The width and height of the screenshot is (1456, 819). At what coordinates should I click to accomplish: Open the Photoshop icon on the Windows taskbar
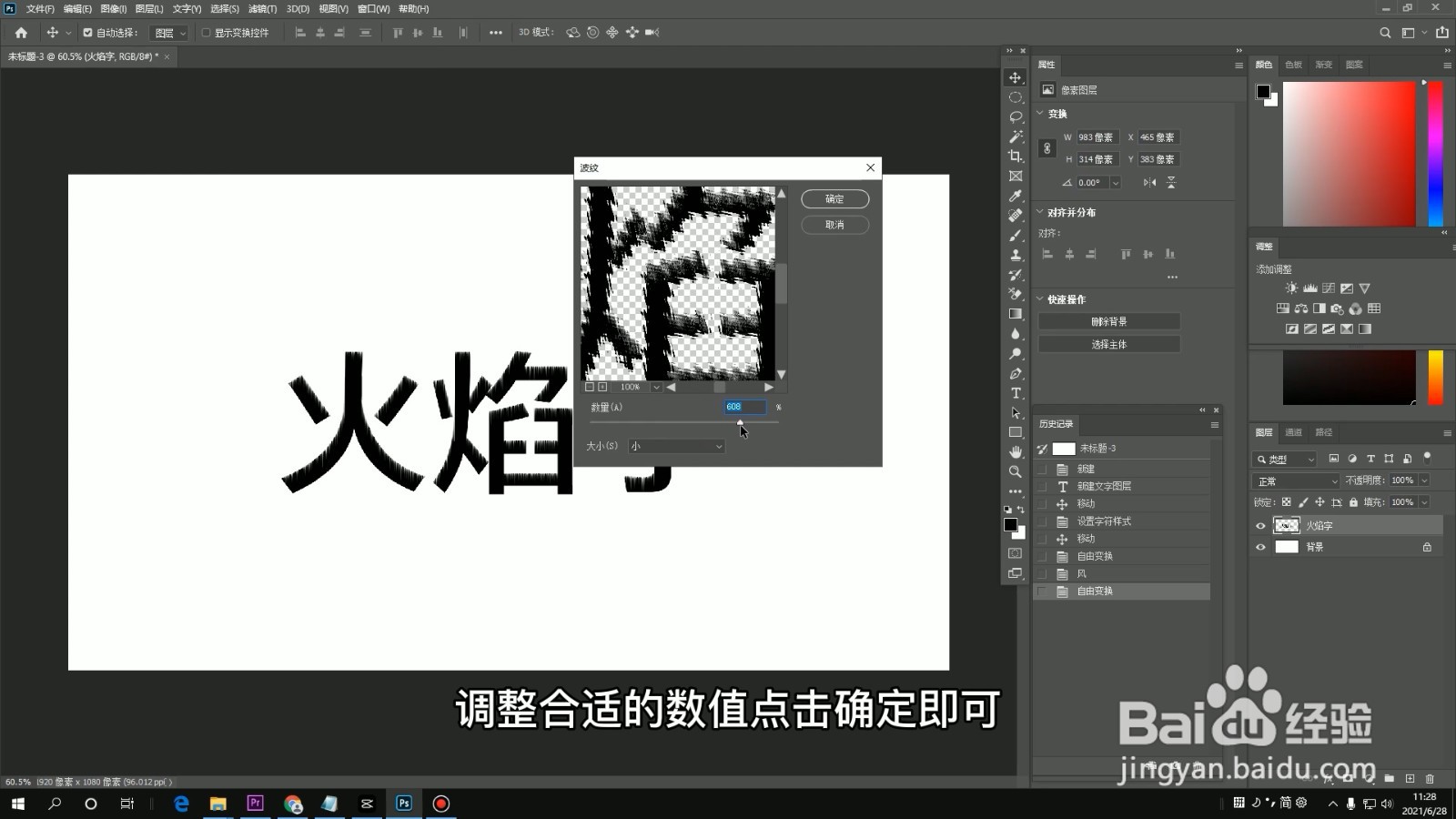[402, 804]
